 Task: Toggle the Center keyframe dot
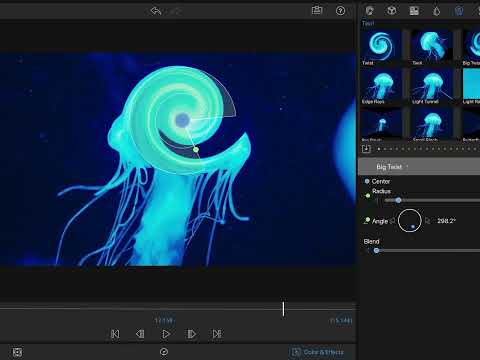[x=367, y=181]
